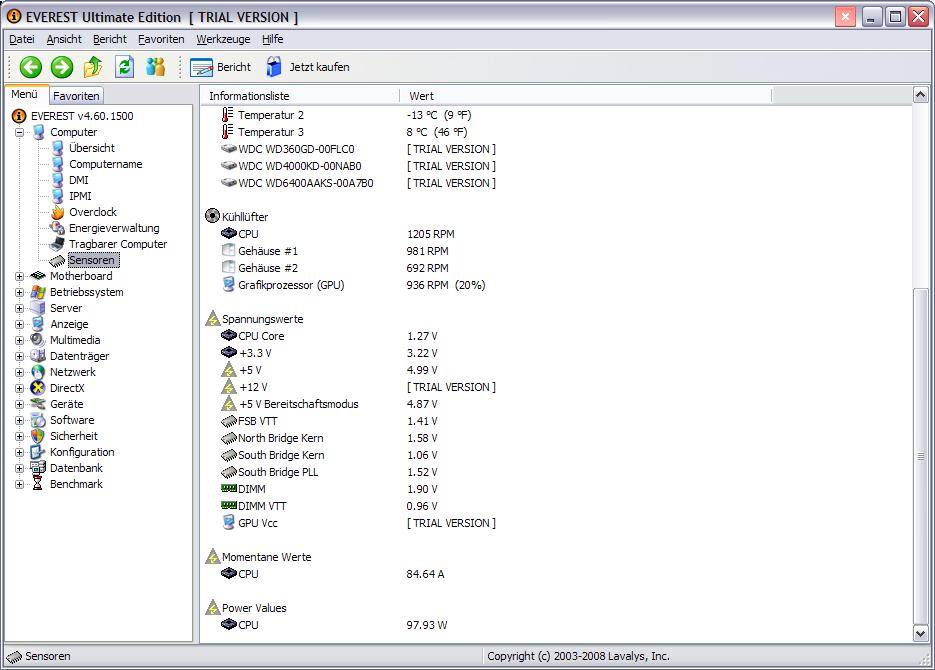Open the Favoriten menu
This screenshot has width=935, height=670.
(161, 39)
